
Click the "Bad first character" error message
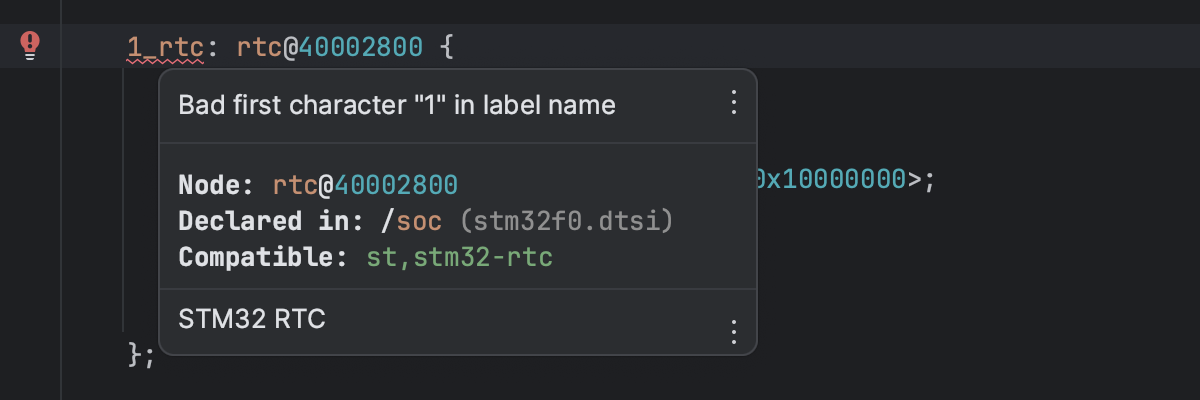coord(396,104)
